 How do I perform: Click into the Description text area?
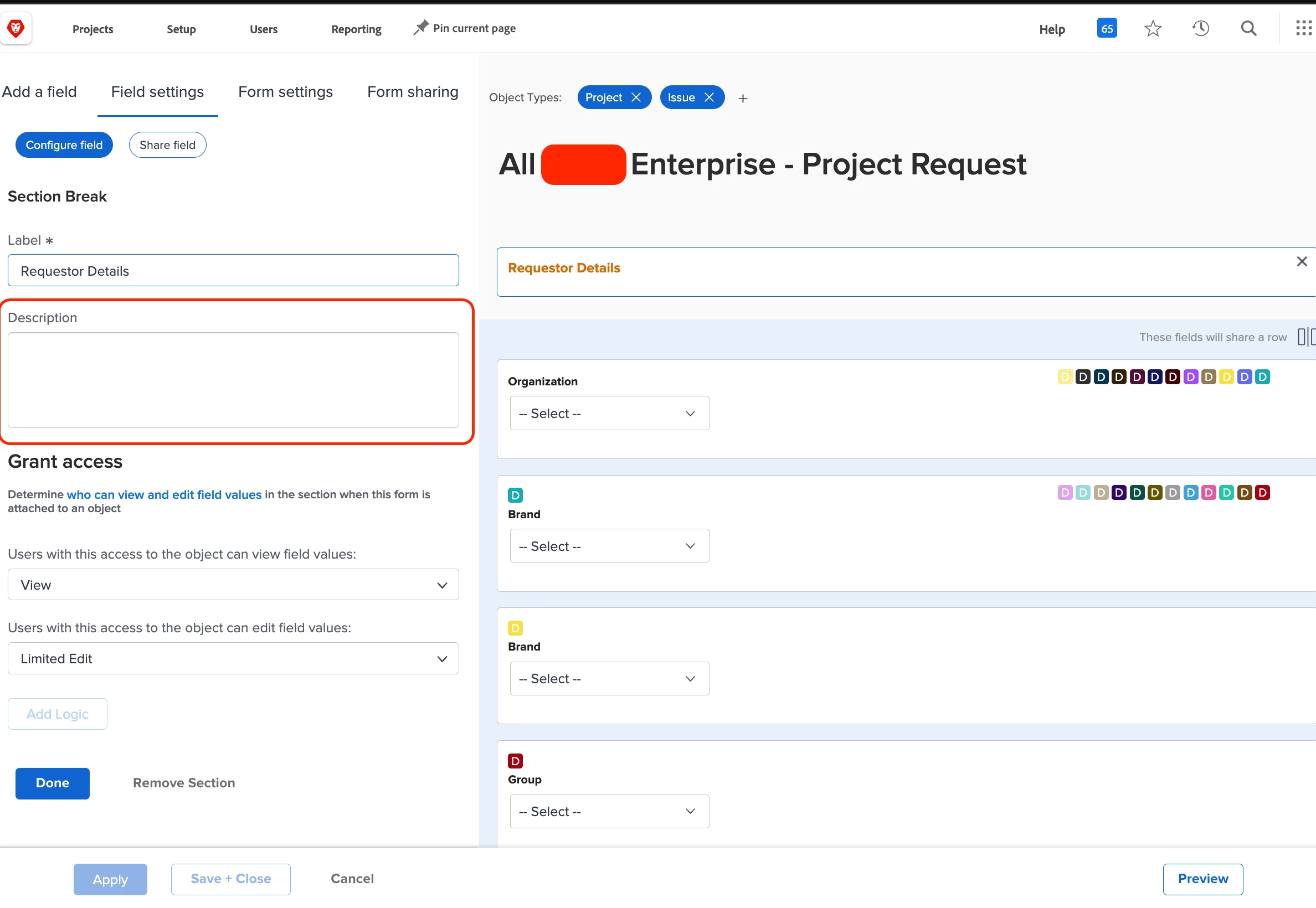coord(233,380)
